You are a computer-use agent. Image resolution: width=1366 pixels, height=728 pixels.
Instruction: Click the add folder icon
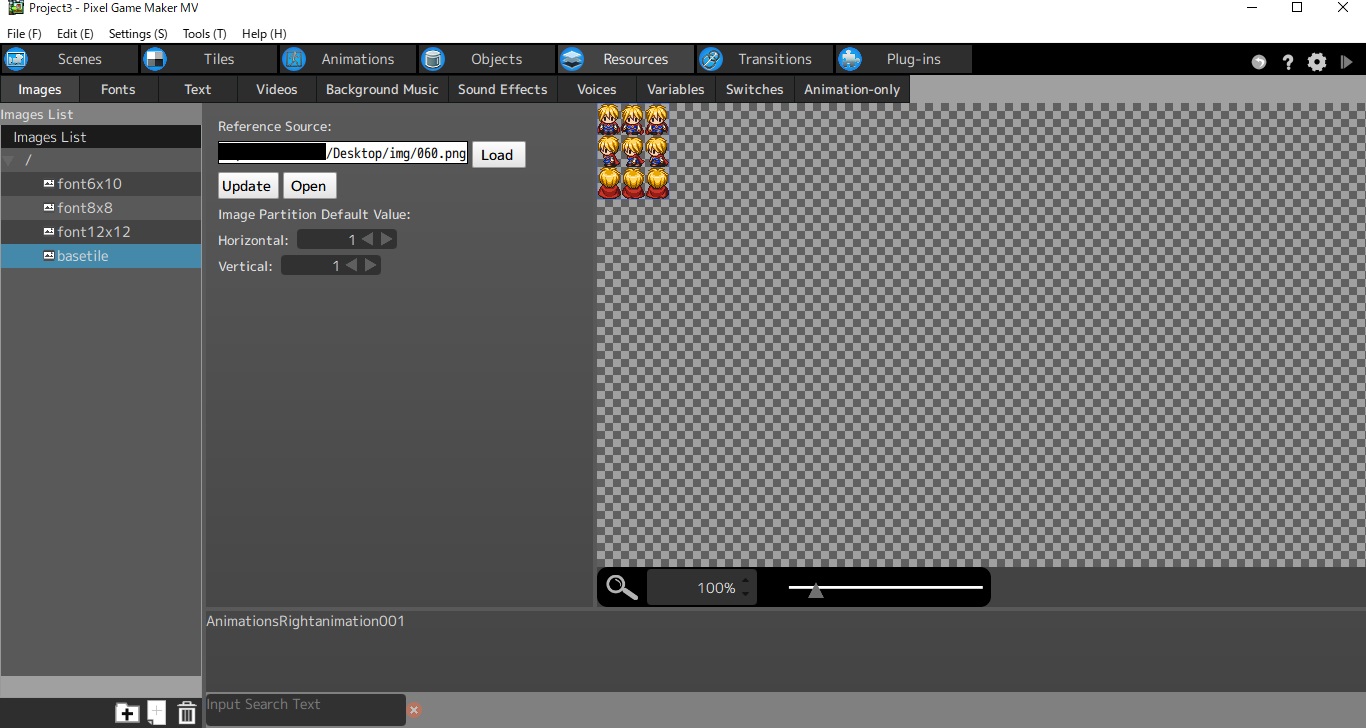[x=127, y=713]
